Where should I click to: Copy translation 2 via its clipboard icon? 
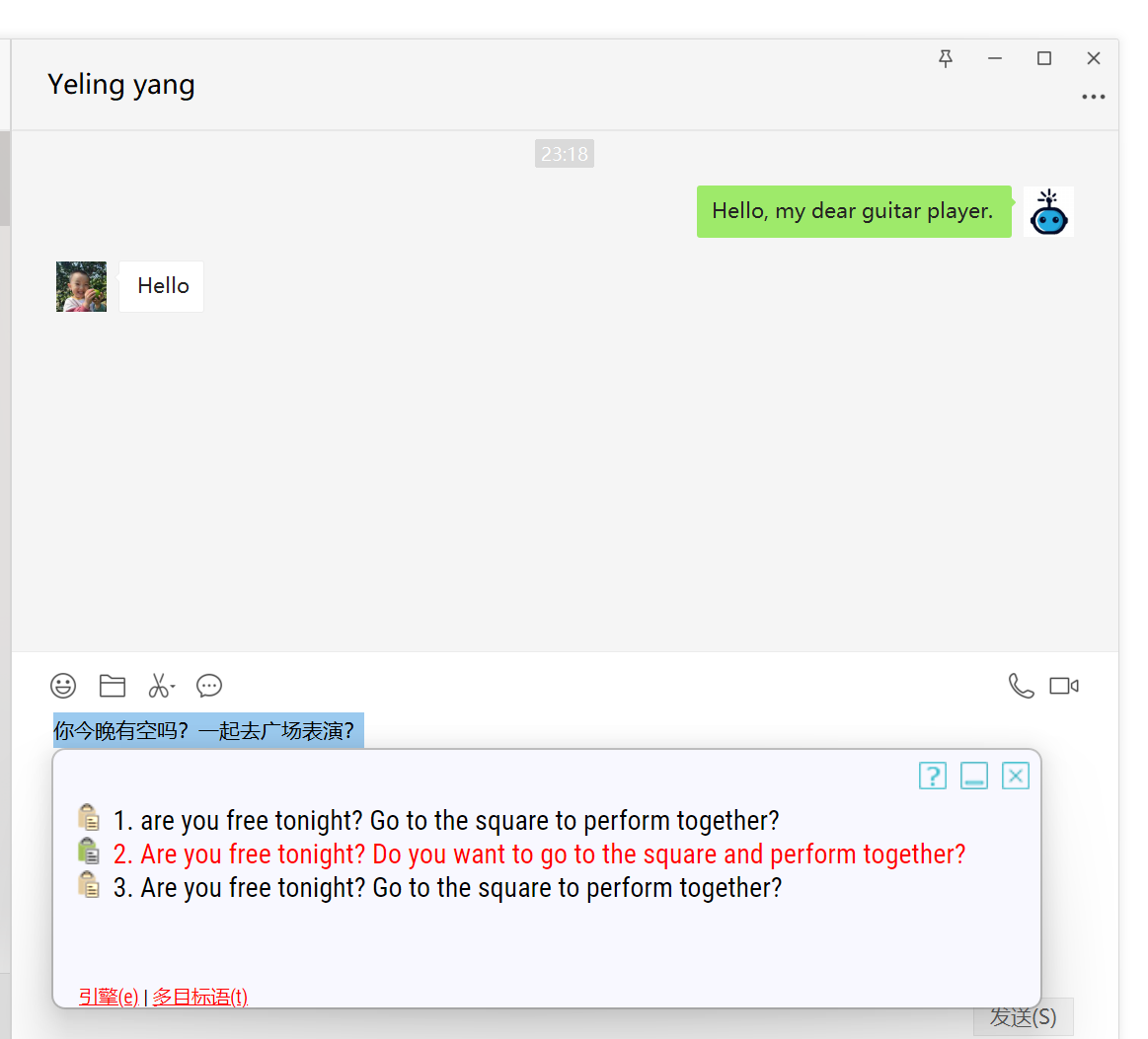click(x=89, y=851)
